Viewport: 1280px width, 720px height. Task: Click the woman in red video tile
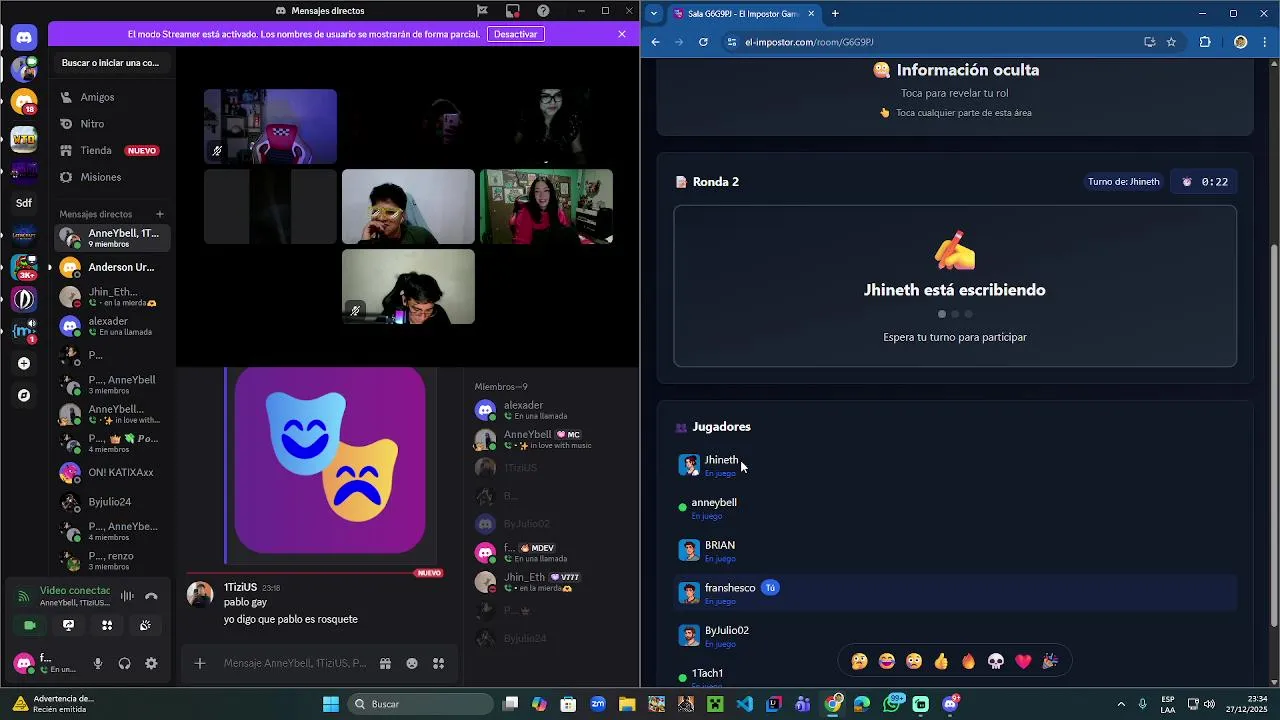546,207
